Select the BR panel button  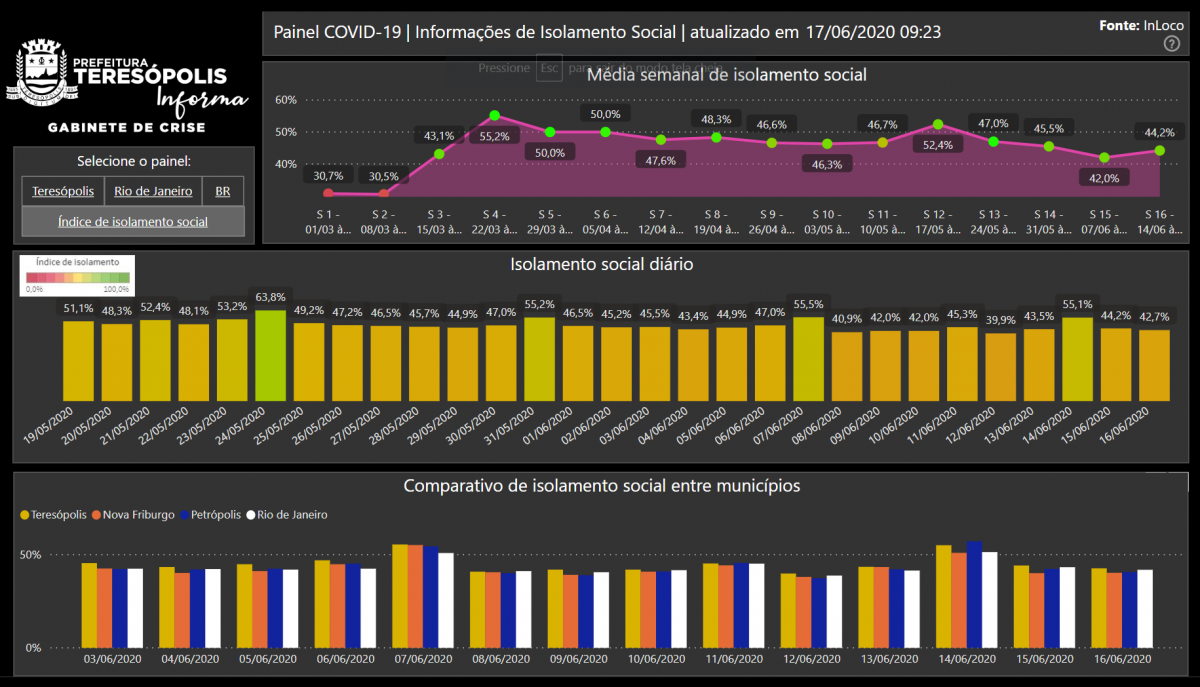coord(223,191)
